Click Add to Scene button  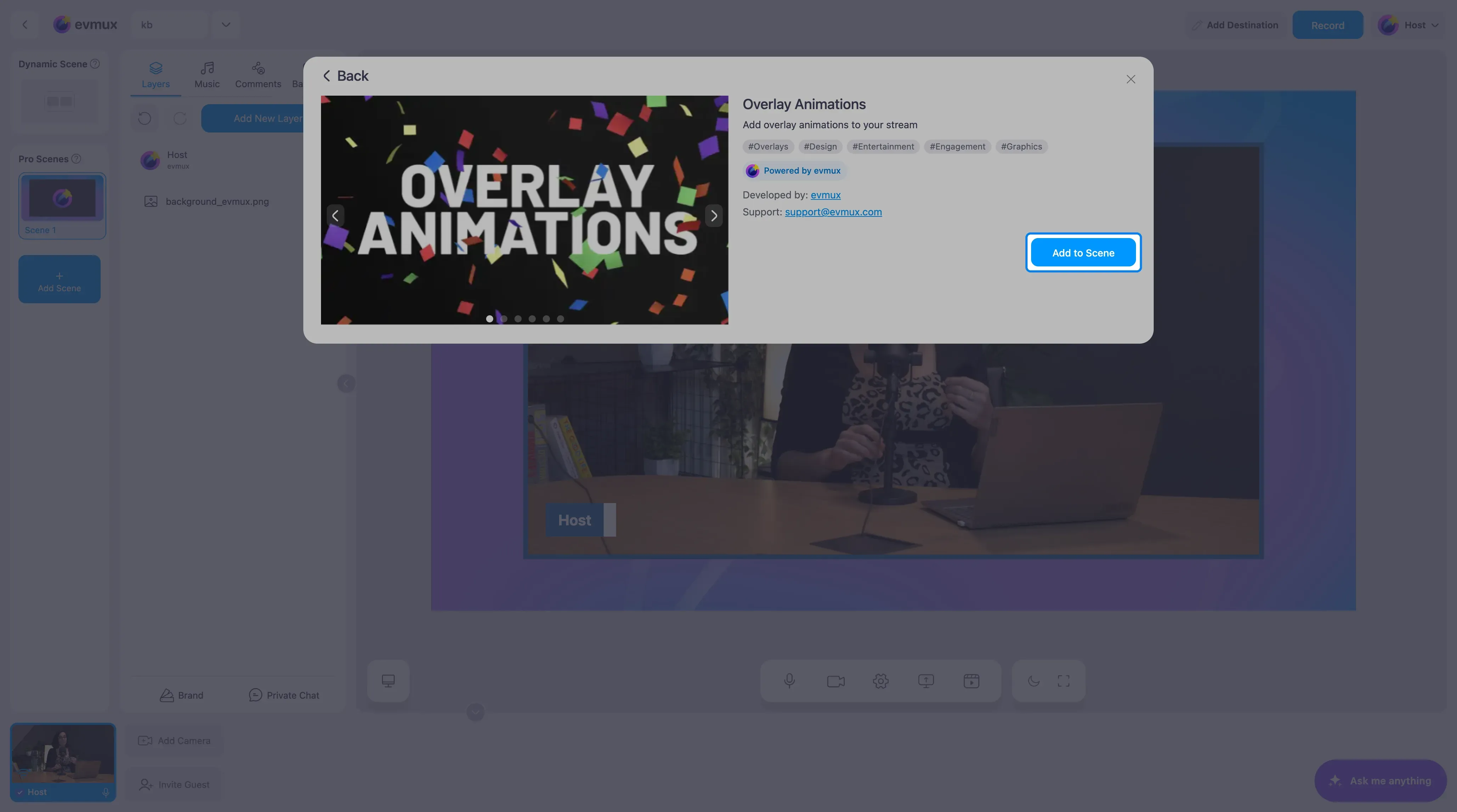[1083, 253]
